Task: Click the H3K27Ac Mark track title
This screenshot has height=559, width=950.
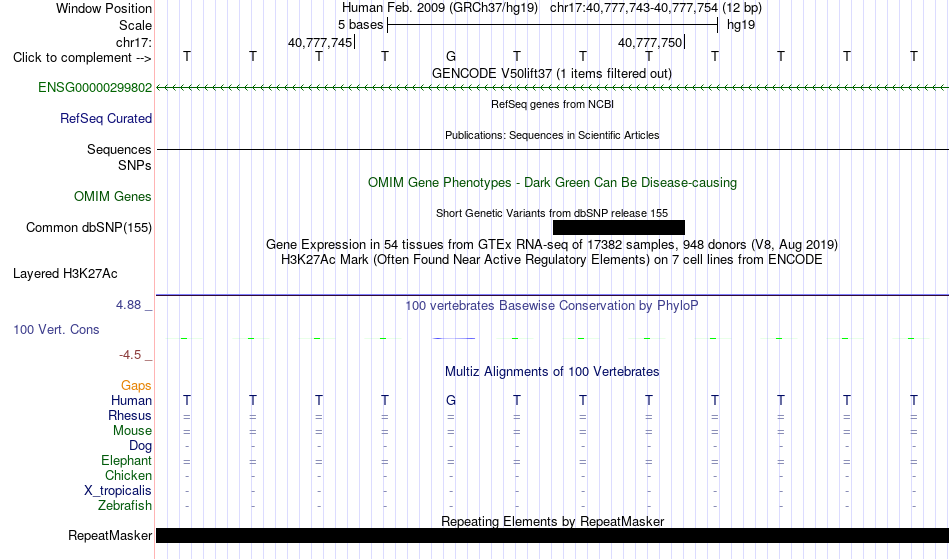Action: tap(552, 260)
